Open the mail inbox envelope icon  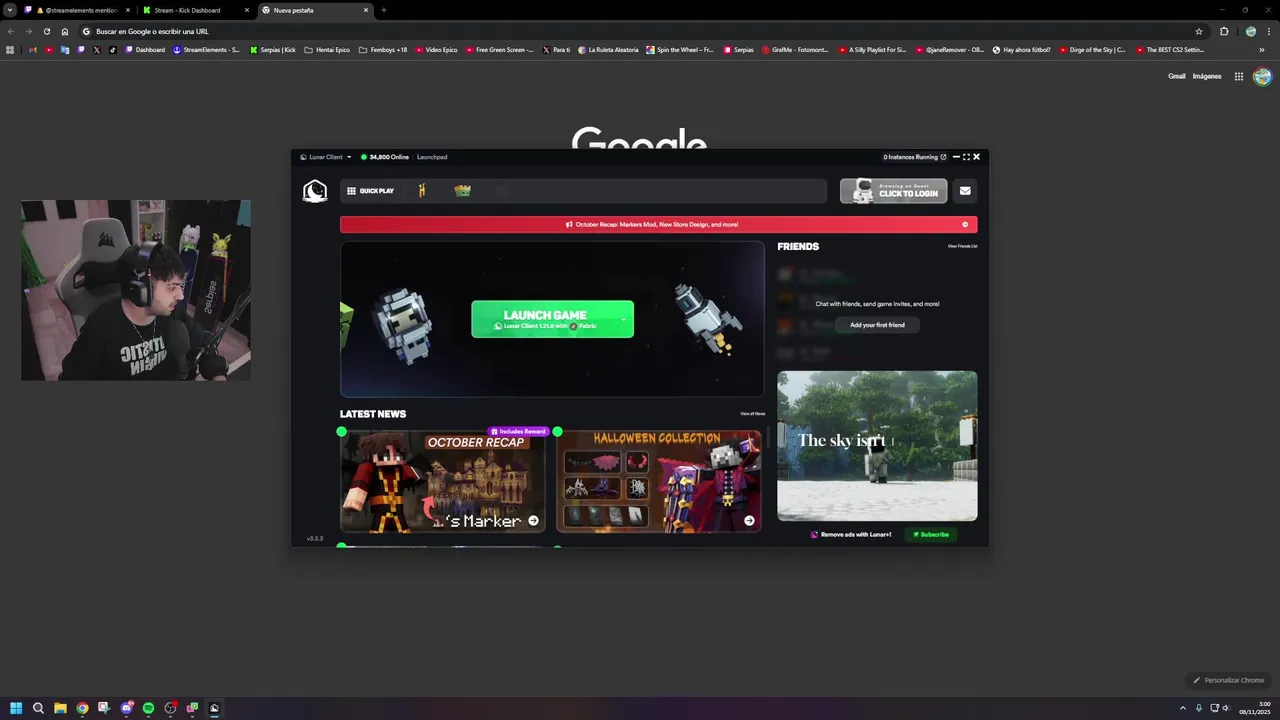point(965,191)
